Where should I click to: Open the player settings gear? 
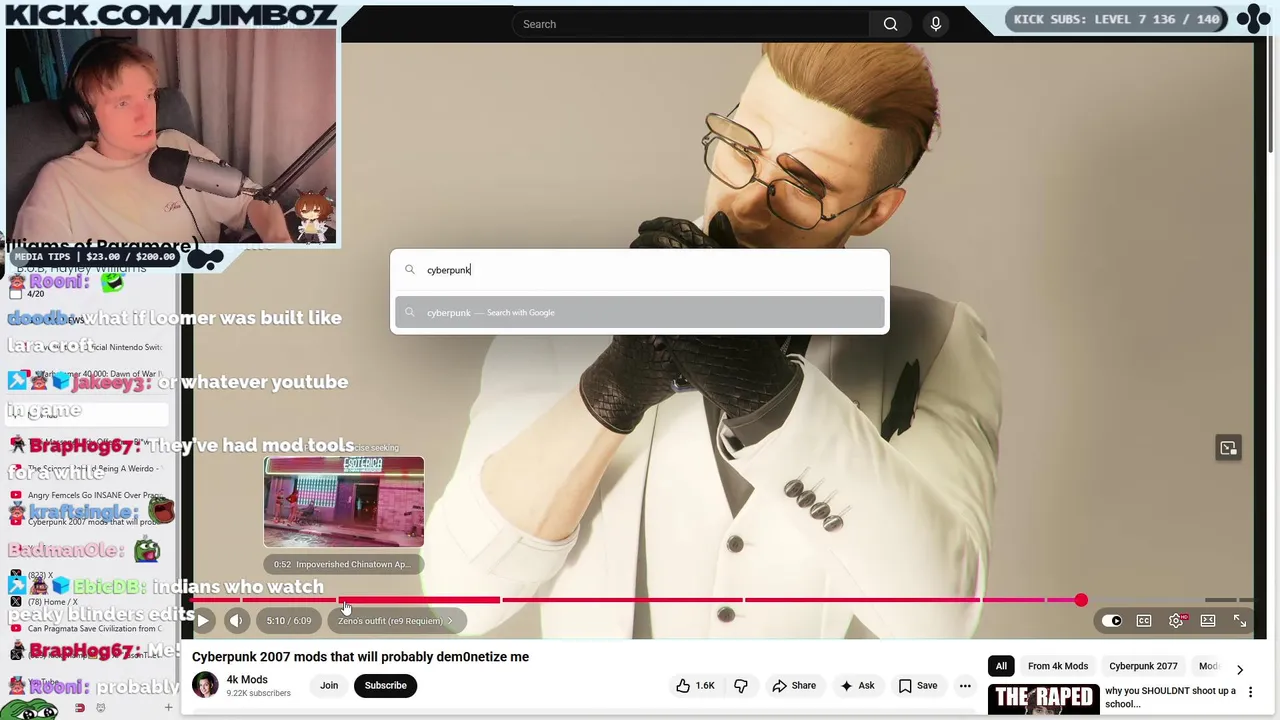point(1176,621)
